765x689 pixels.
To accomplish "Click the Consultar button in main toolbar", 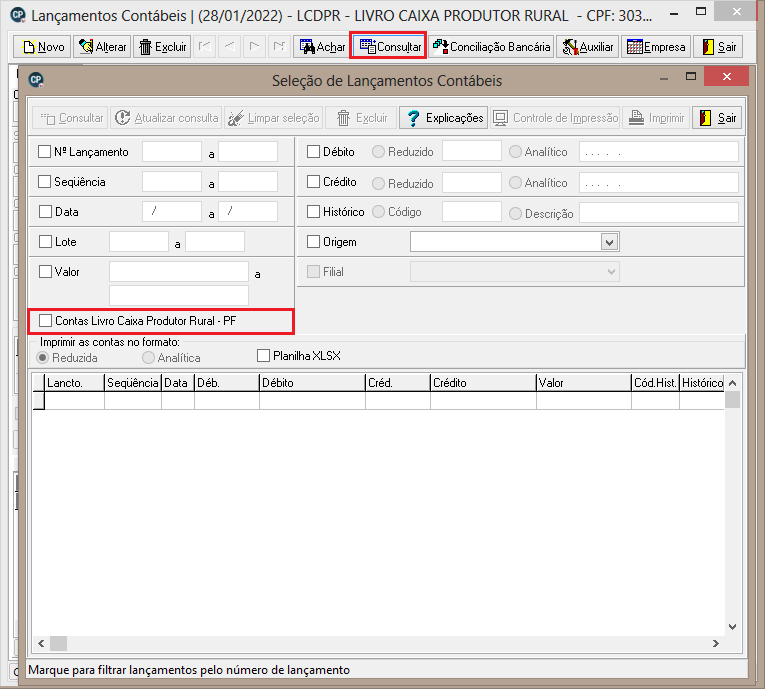I will pyautogui.click(x=388, y=47).
